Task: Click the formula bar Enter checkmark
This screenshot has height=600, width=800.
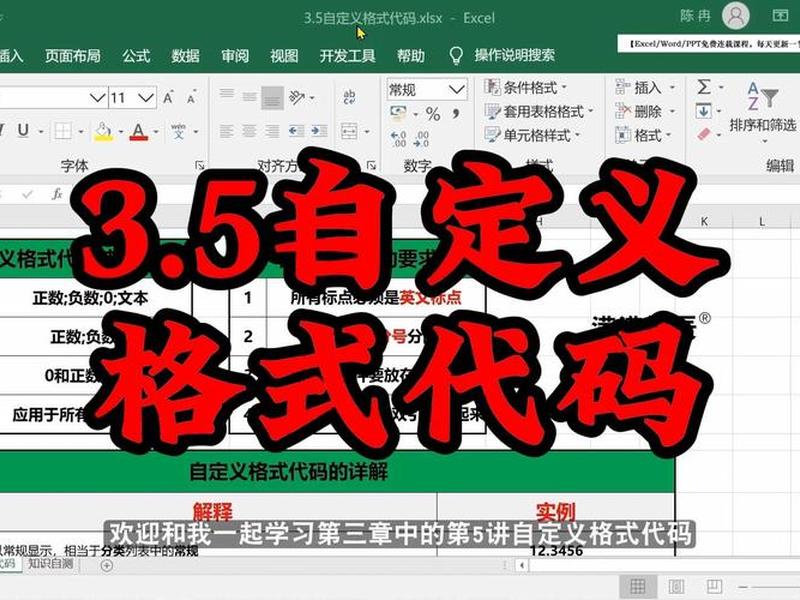Action: 28,194
